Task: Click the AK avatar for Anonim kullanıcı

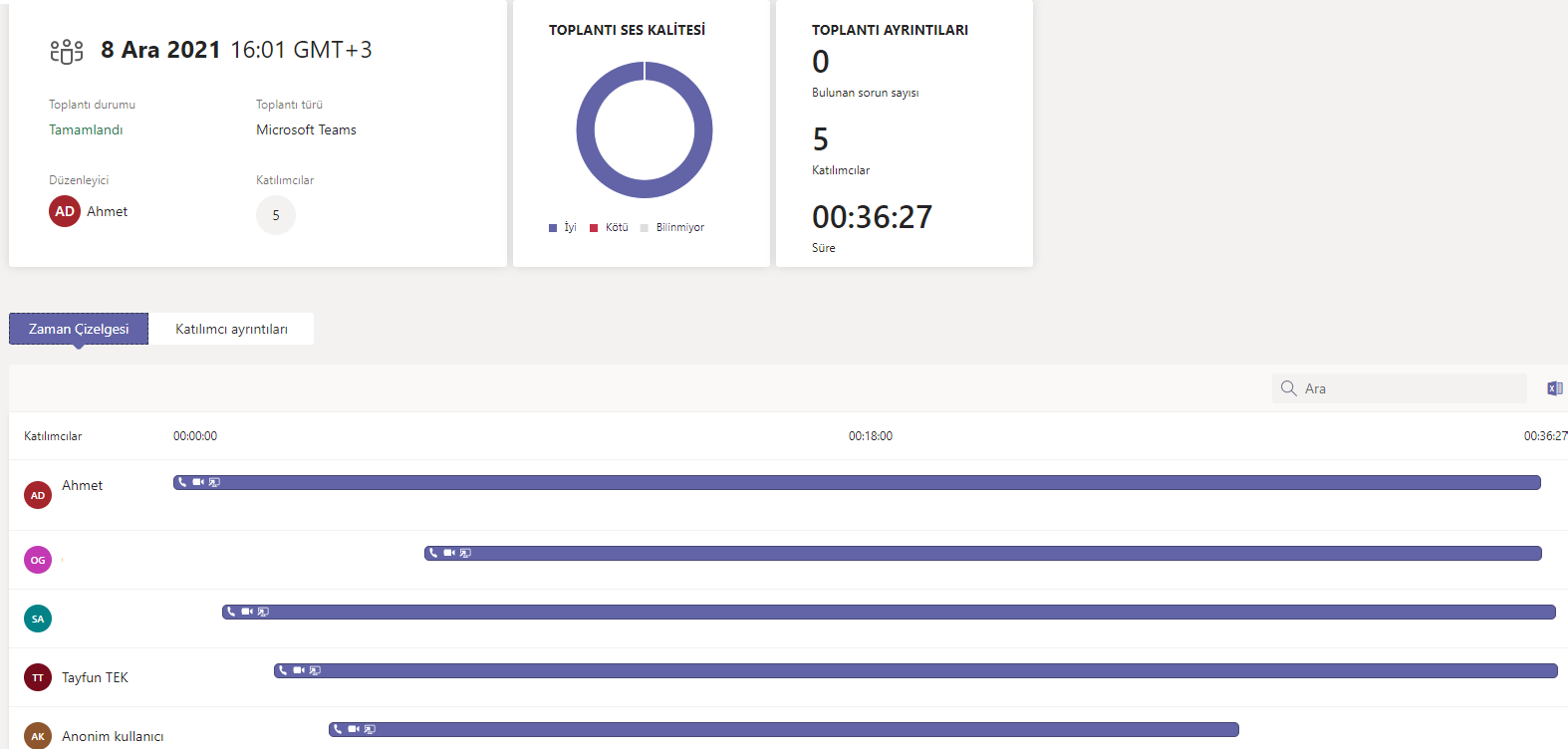Action: [38, 736]
